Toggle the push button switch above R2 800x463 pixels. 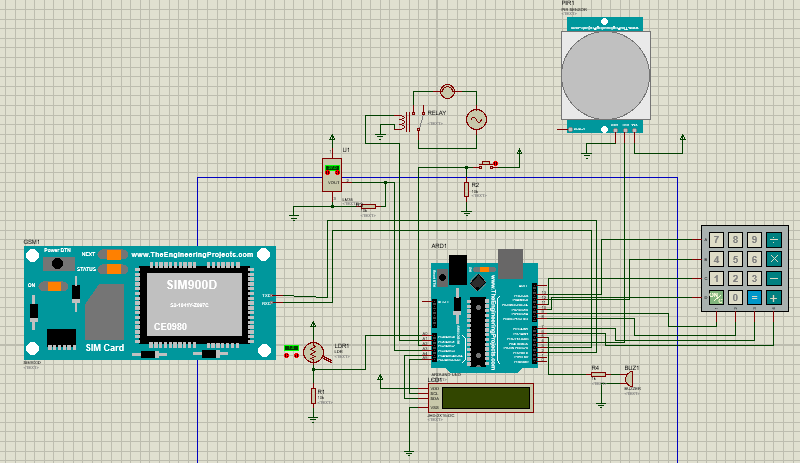point(488,165)
